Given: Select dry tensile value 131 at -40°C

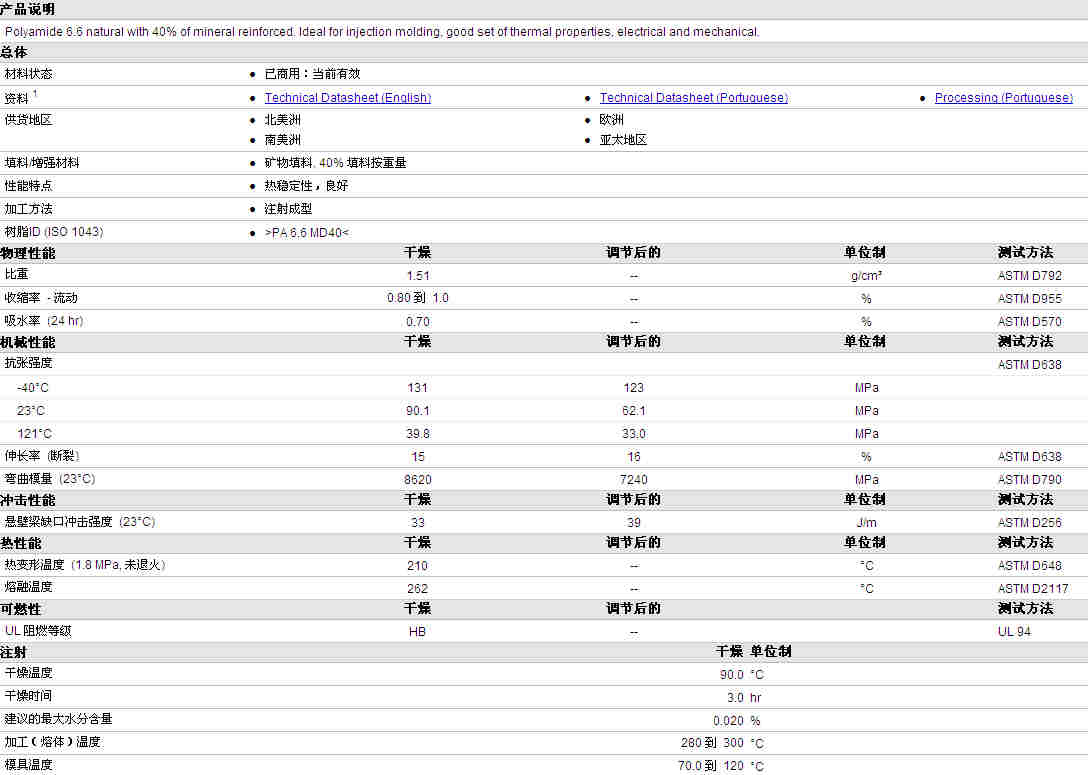Looking at the screenshot, I should click(x=418, y=387).
